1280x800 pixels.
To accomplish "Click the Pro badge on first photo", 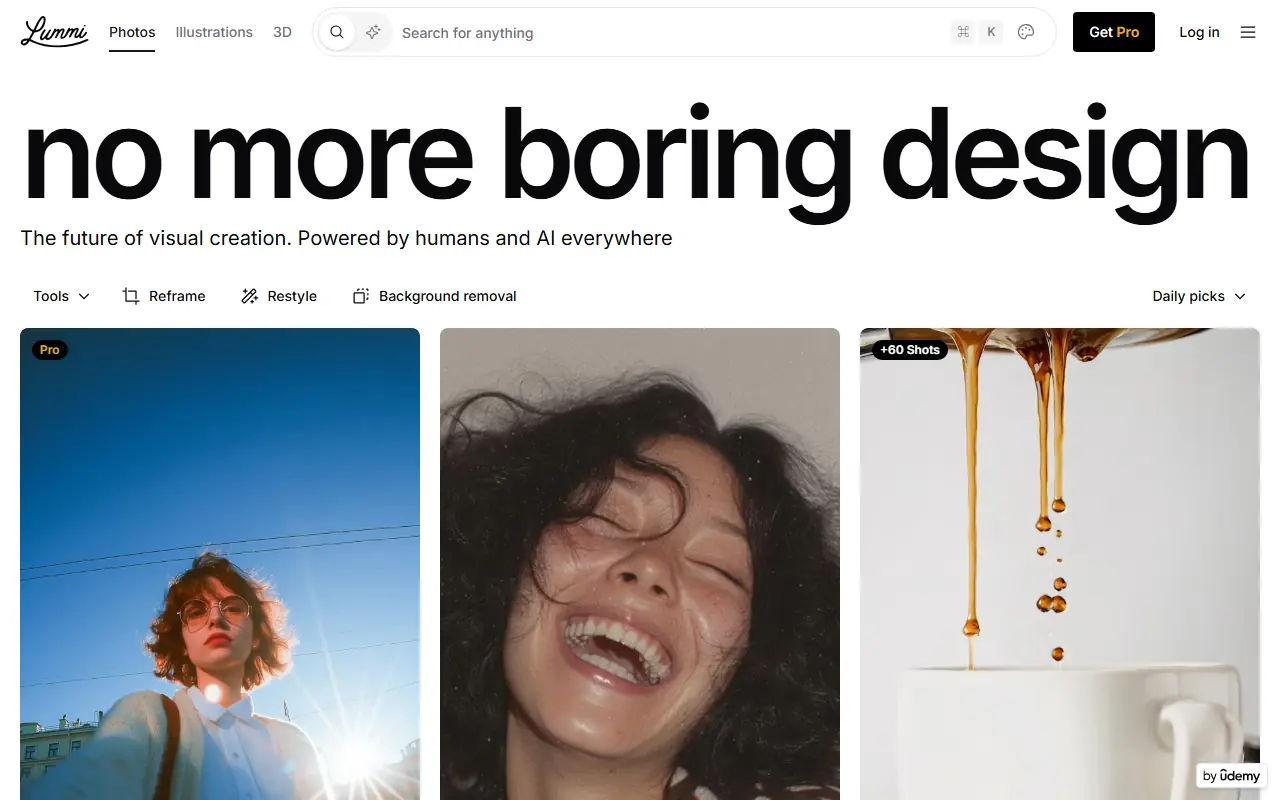I will pos(50,350).
